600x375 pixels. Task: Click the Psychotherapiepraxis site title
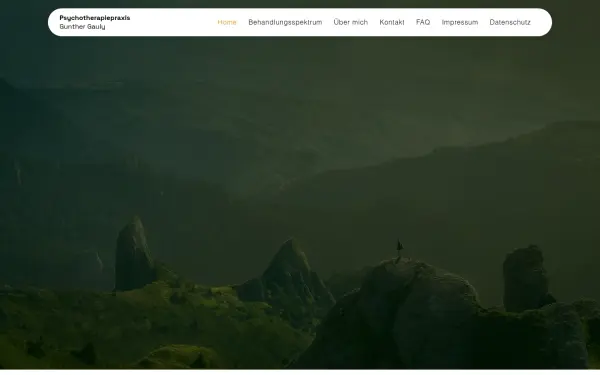coord(95,18)
